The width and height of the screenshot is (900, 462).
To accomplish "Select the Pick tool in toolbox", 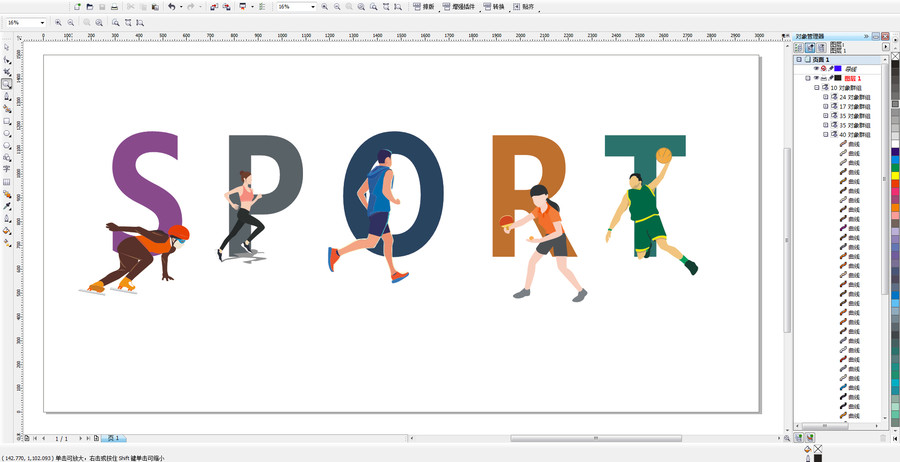I will pos(7,48).
